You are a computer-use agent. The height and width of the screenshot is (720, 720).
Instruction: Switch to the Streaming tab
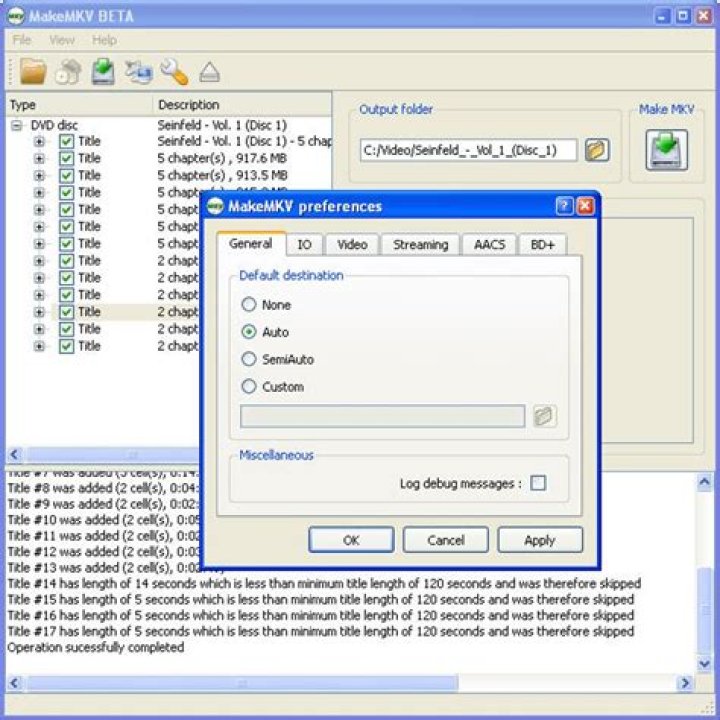pos(421,244)
